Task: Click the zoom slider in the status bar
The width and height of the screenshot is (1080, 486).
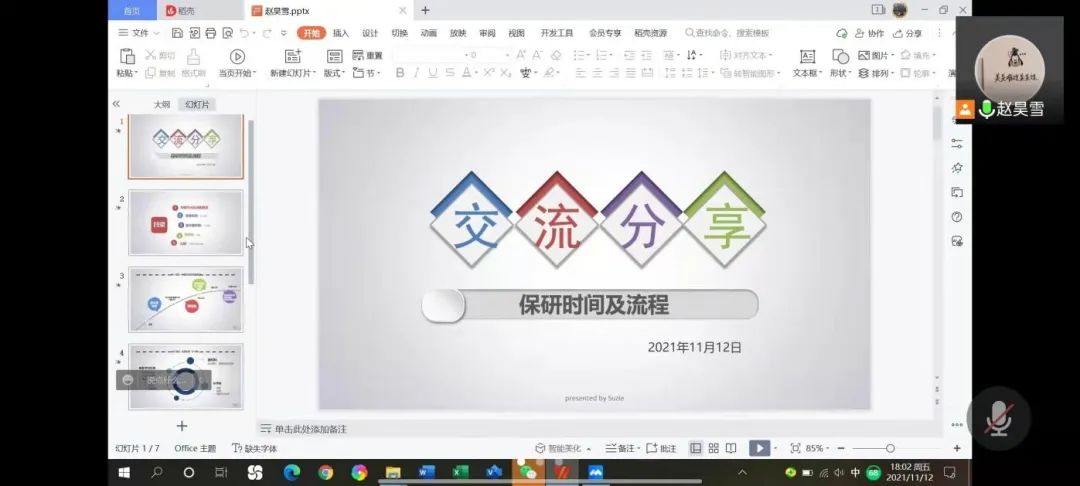Action: point(890,448)
